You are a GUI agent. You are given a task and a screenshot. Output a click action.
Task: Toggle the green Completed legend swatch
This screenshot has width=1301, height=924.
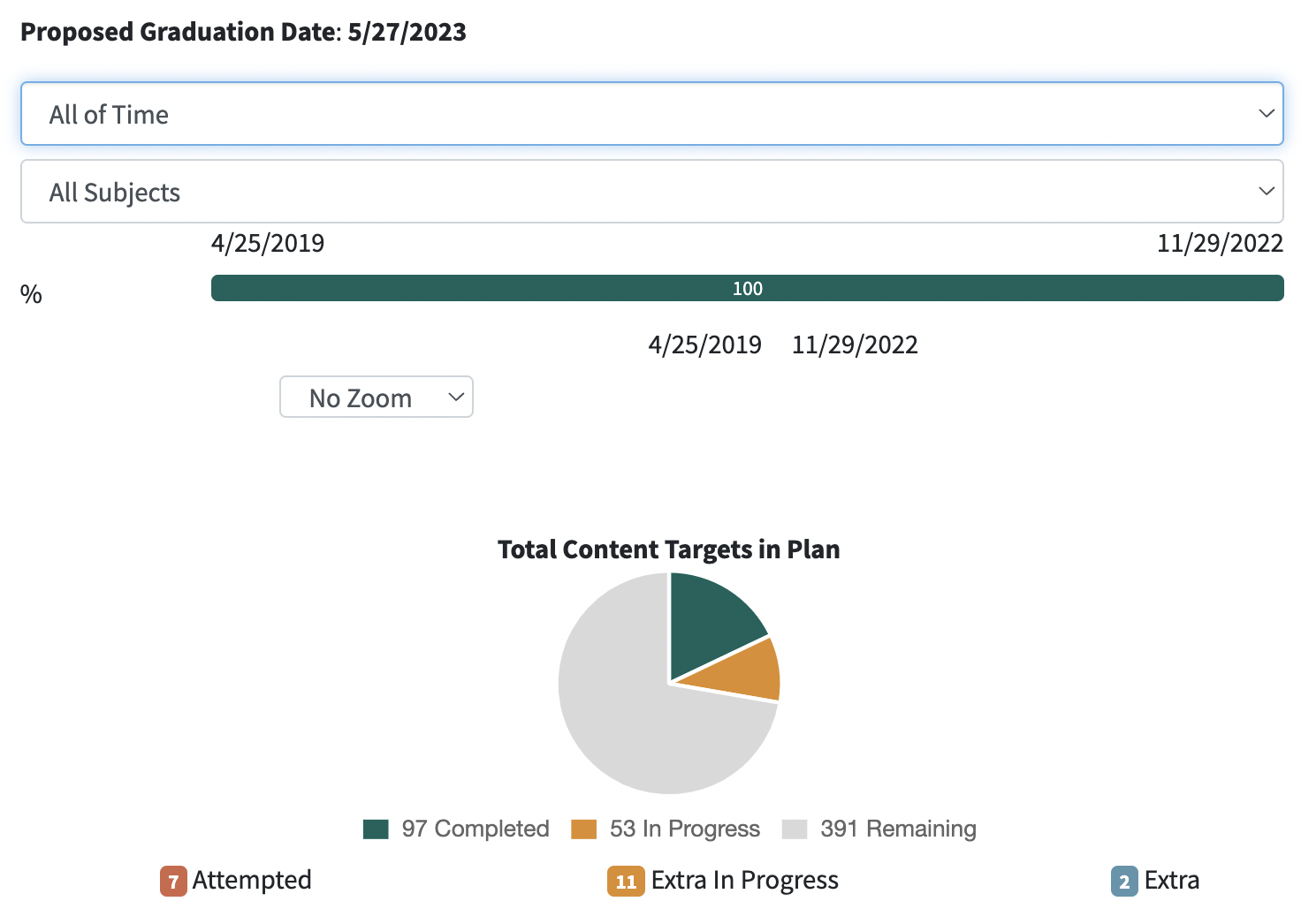pyautogui.click(x=376, y=829)
